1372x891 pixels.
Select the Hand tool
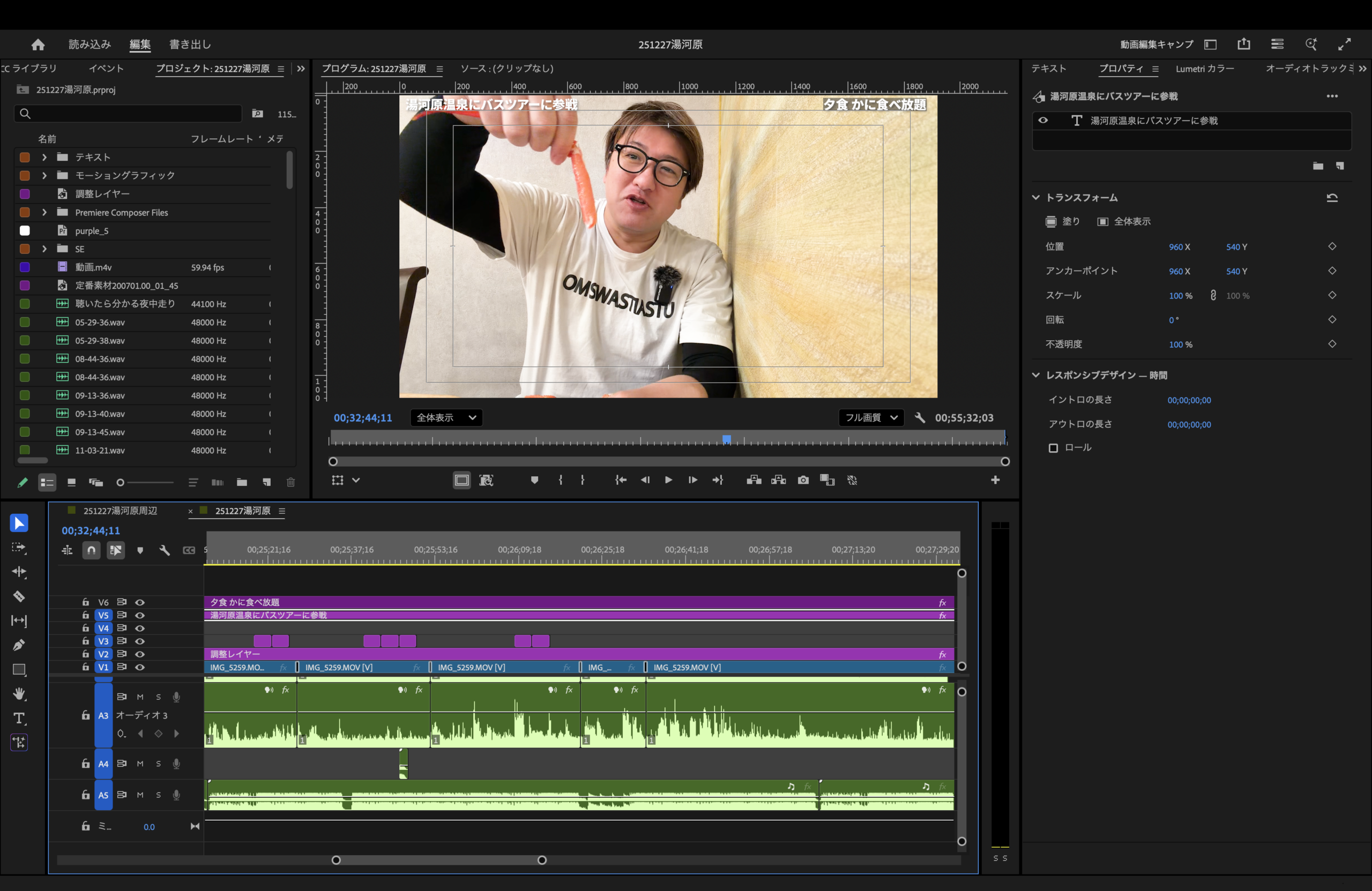coord(19,693)
